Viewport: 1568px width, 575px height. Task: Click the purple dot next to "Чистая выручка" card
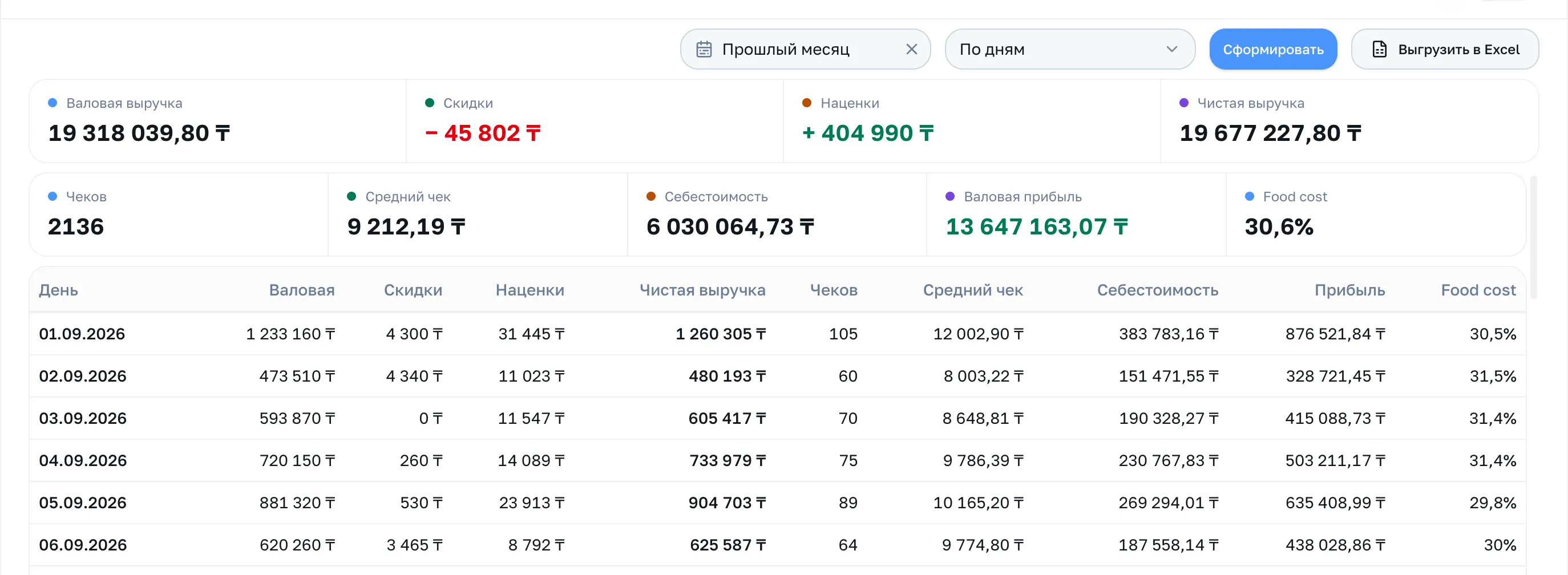[x=1184, y=103]
